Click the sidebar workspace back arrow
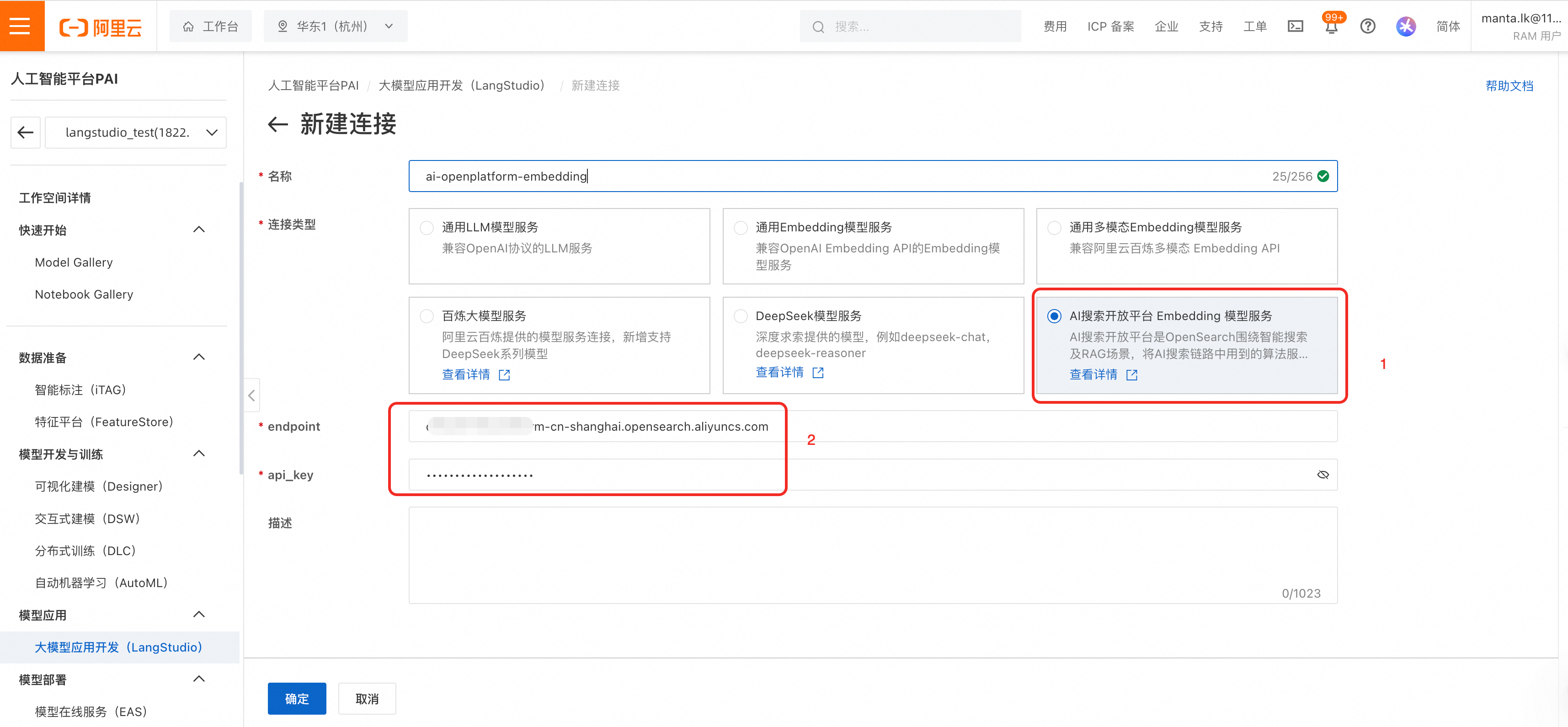Viewport: 1568px width, 727px height. pyautogui.click(x=26, y=132)
